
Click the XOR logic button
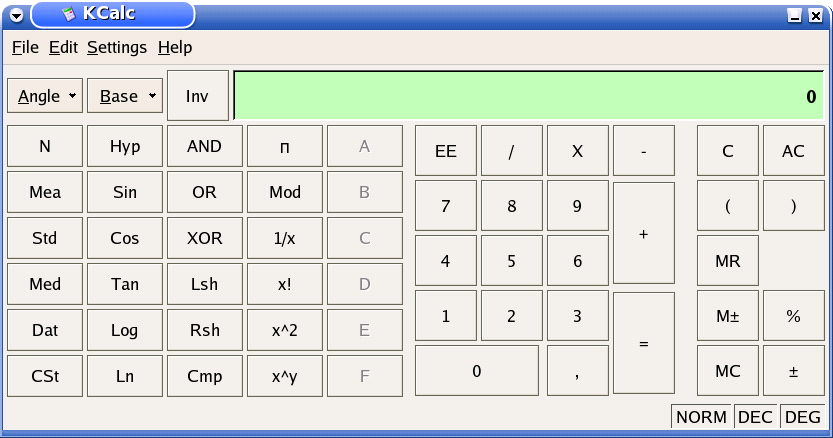point(205,238)
